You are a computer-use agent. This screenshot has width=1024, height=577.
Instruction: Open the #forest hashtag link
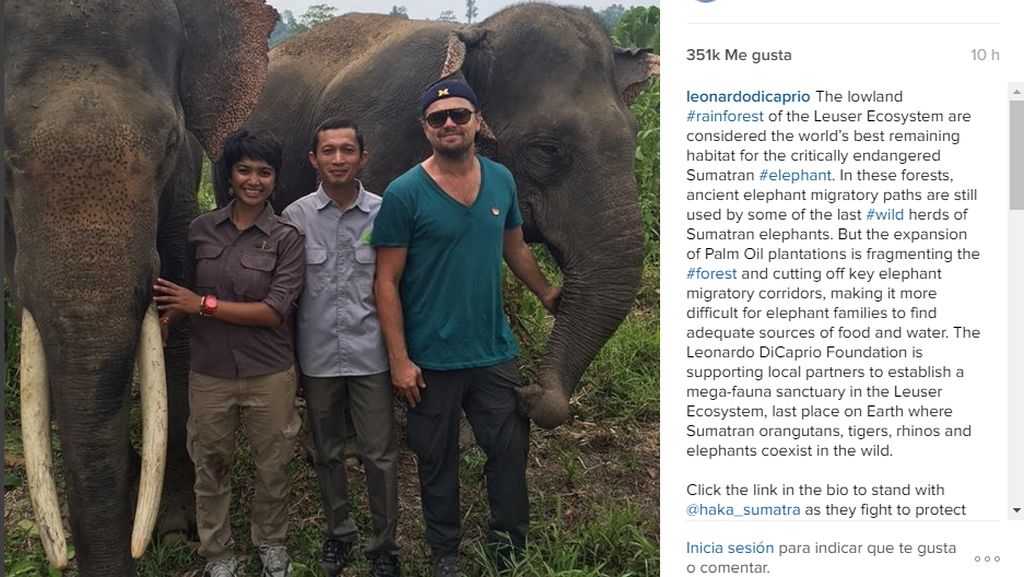[712, 273]
